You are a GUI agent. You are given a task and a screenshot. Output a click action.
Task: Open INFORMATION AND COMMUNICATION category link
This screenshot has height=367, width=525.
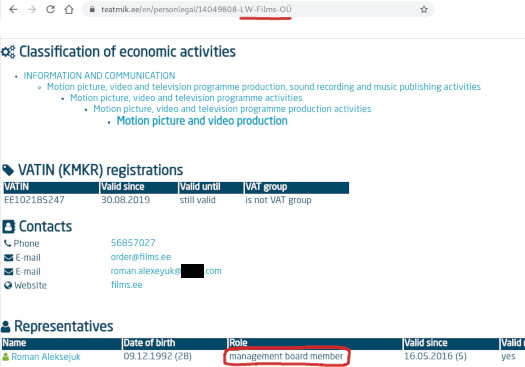(x=99, y=76)
